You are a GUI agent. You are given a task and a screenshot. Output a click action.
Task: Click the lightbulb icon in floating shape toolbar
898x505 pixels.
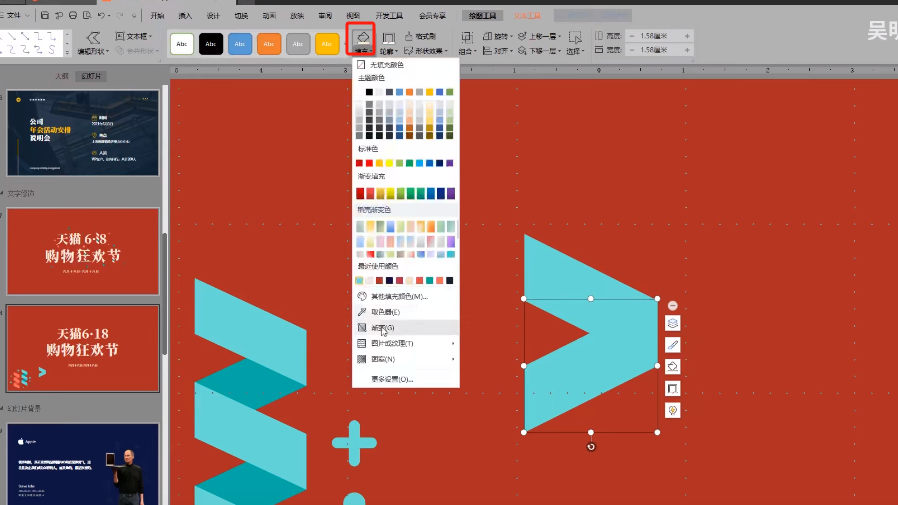coord(673,411)
